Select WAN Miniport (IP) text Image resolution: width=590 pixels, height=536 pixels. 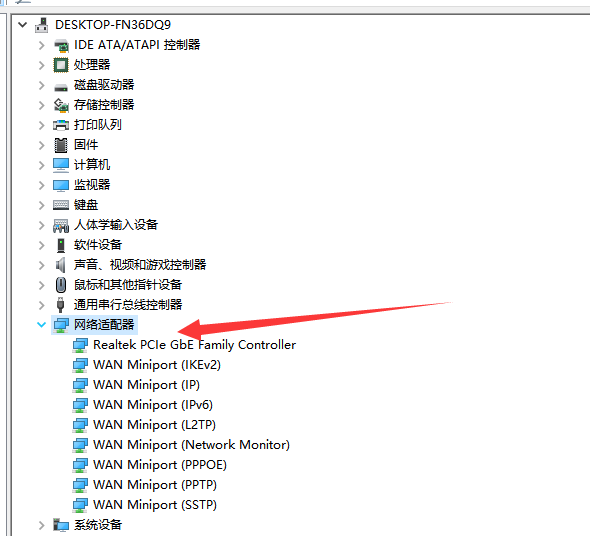pyautogui.click(x=146, y=385)
